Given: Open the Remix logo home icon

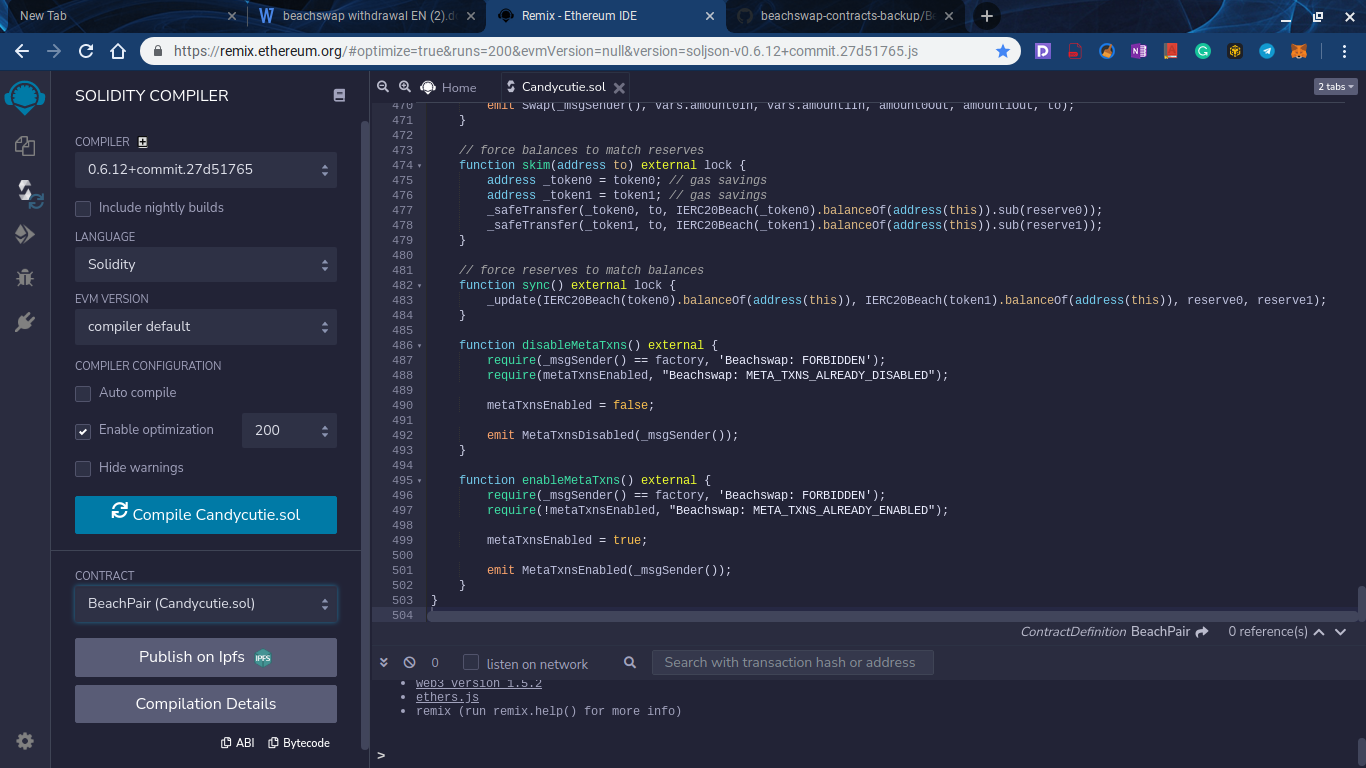Looking at the screenshot, I should point(25,97).
